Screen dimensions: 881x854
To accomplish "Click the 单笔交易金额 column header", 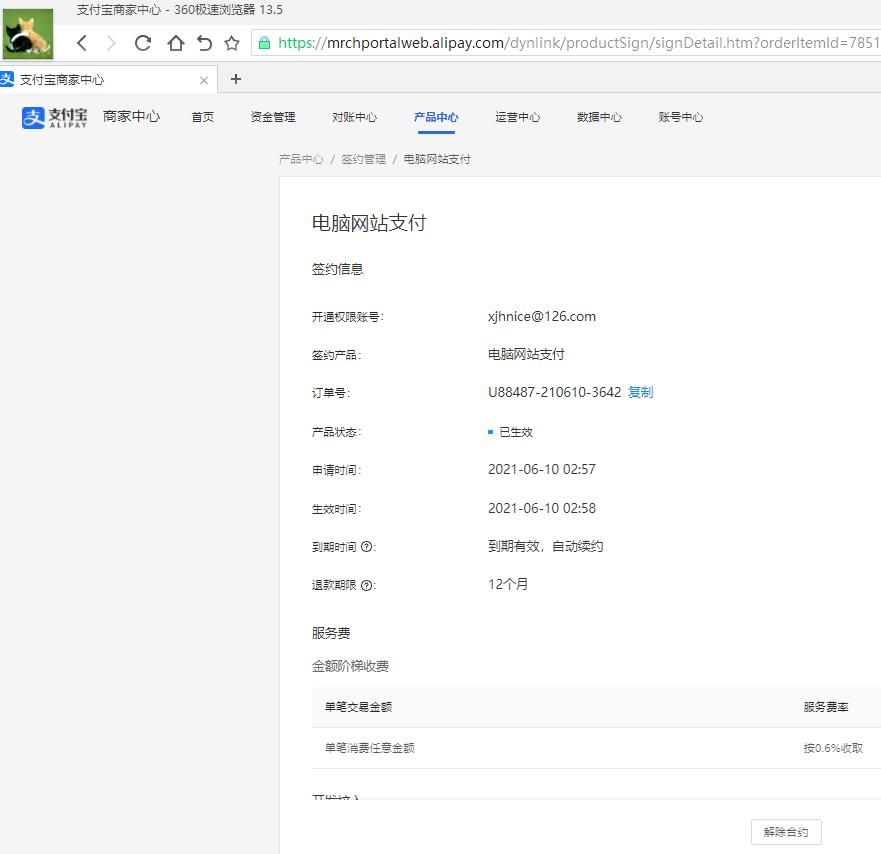I will (x=358, y=707).
